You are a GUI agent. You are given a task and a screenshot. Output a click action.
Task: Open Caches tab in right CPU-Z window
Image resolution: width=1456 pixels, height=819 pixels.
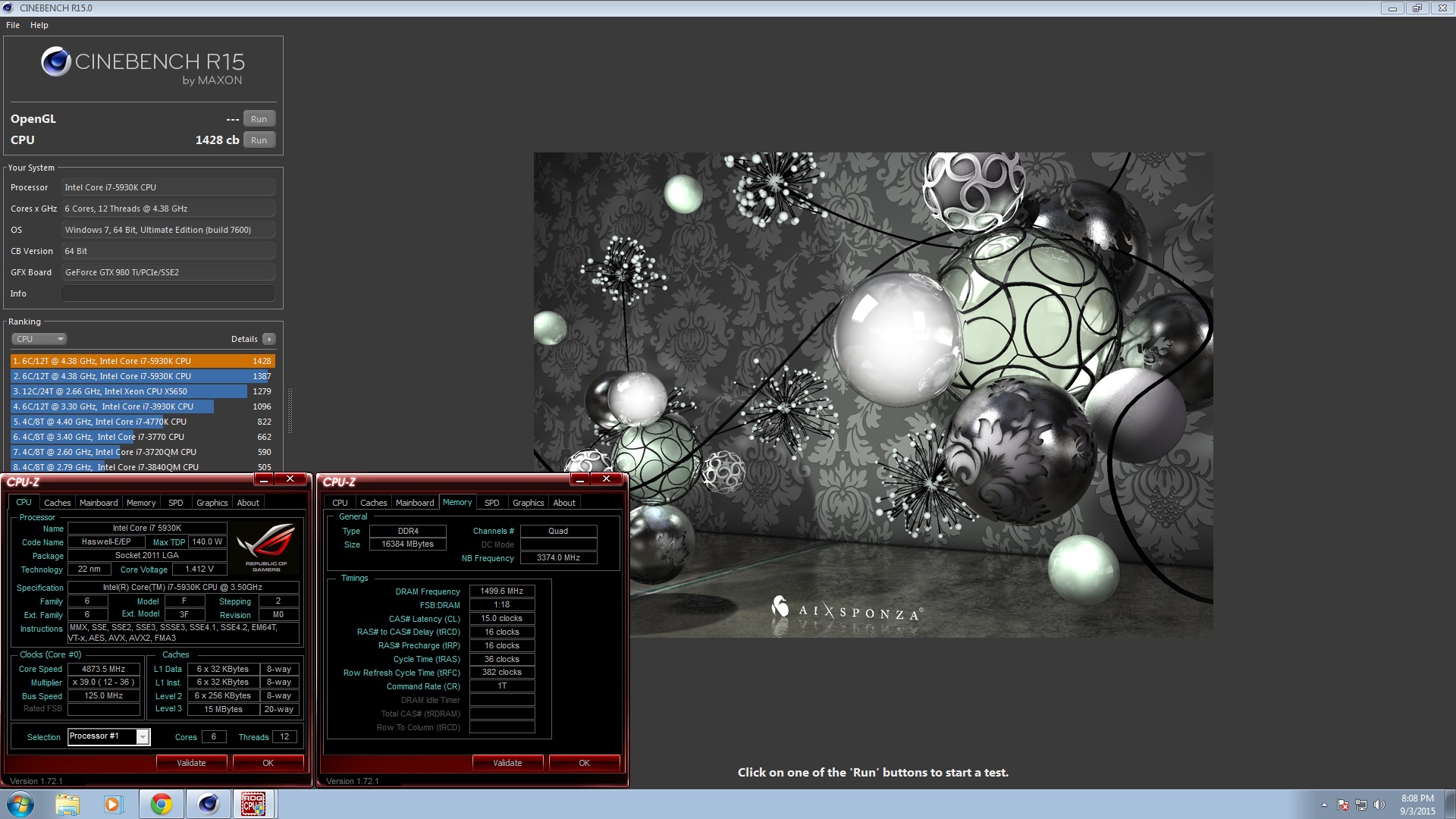click(x=373, y=503)
